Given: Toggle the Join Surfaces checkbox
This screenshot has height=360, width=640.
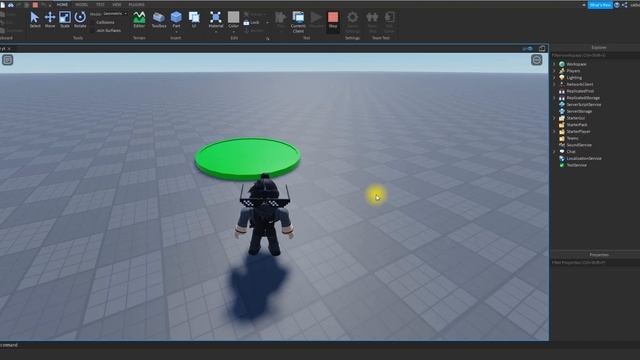Looking at the screenshot, I should point(92,30).
